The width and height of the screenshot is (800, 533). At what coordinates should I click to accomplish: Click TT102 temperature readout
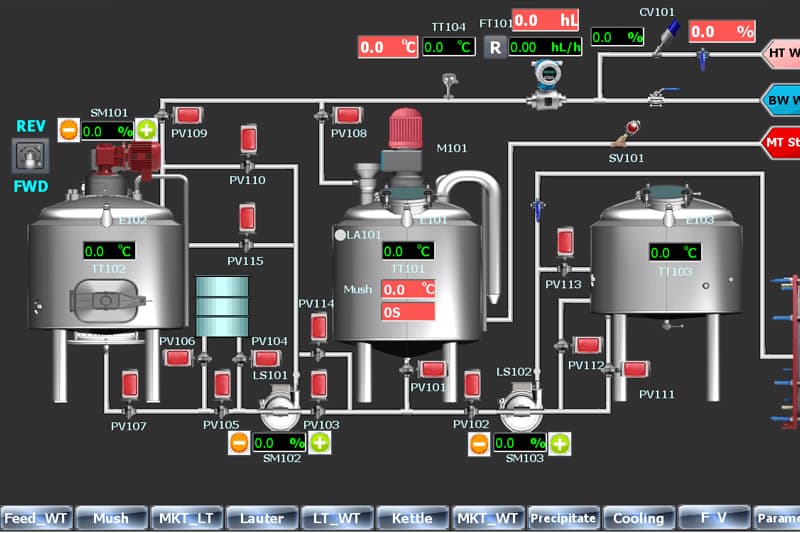click(x=109, y=251)
